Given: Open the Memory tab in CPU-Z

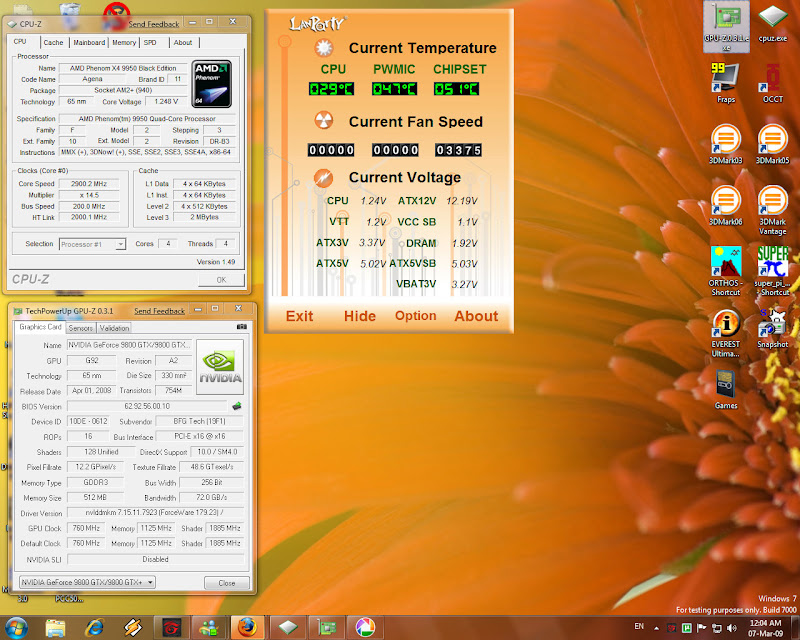Looking at the screenshot, I should (x=124, y=42).
